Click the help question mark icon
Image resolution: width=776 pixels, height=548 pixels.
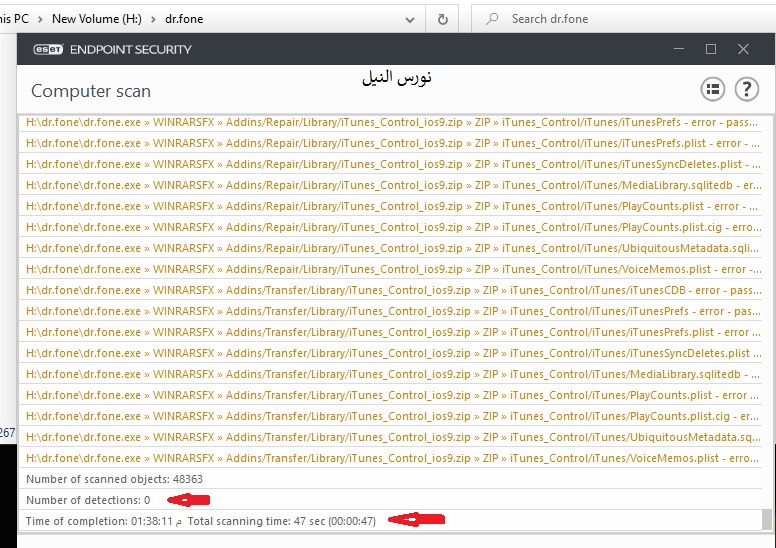click(x=746, y=90)
